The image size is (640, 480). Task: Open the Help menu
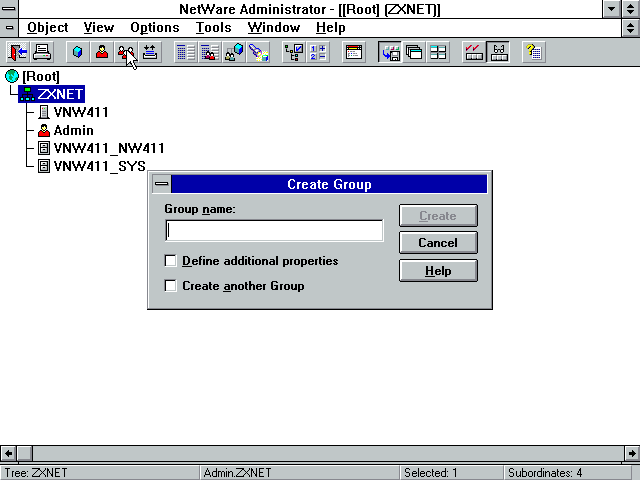pos(331,28)
